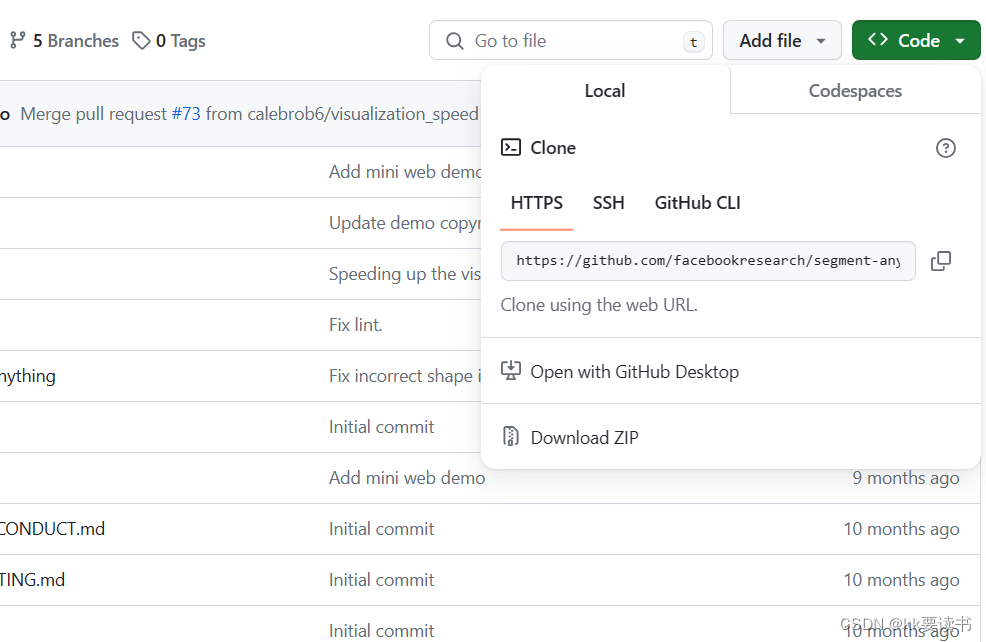Copy the clone URL to clipboard
This screenshot has height=642, width=986.
coord(941,260)
